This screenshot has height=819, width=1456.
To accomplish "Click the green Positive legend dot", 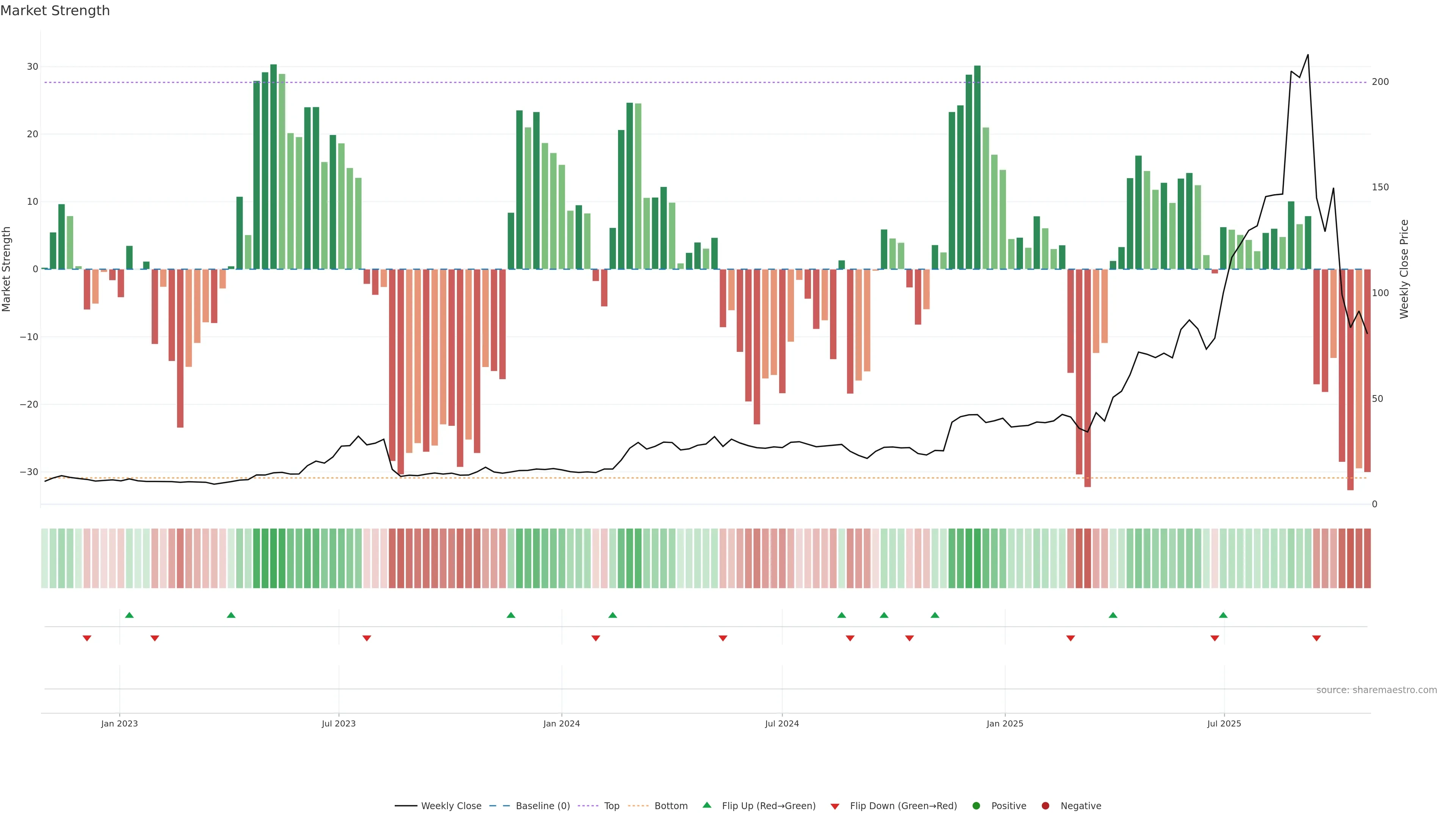I will click(x=976, y=805).
